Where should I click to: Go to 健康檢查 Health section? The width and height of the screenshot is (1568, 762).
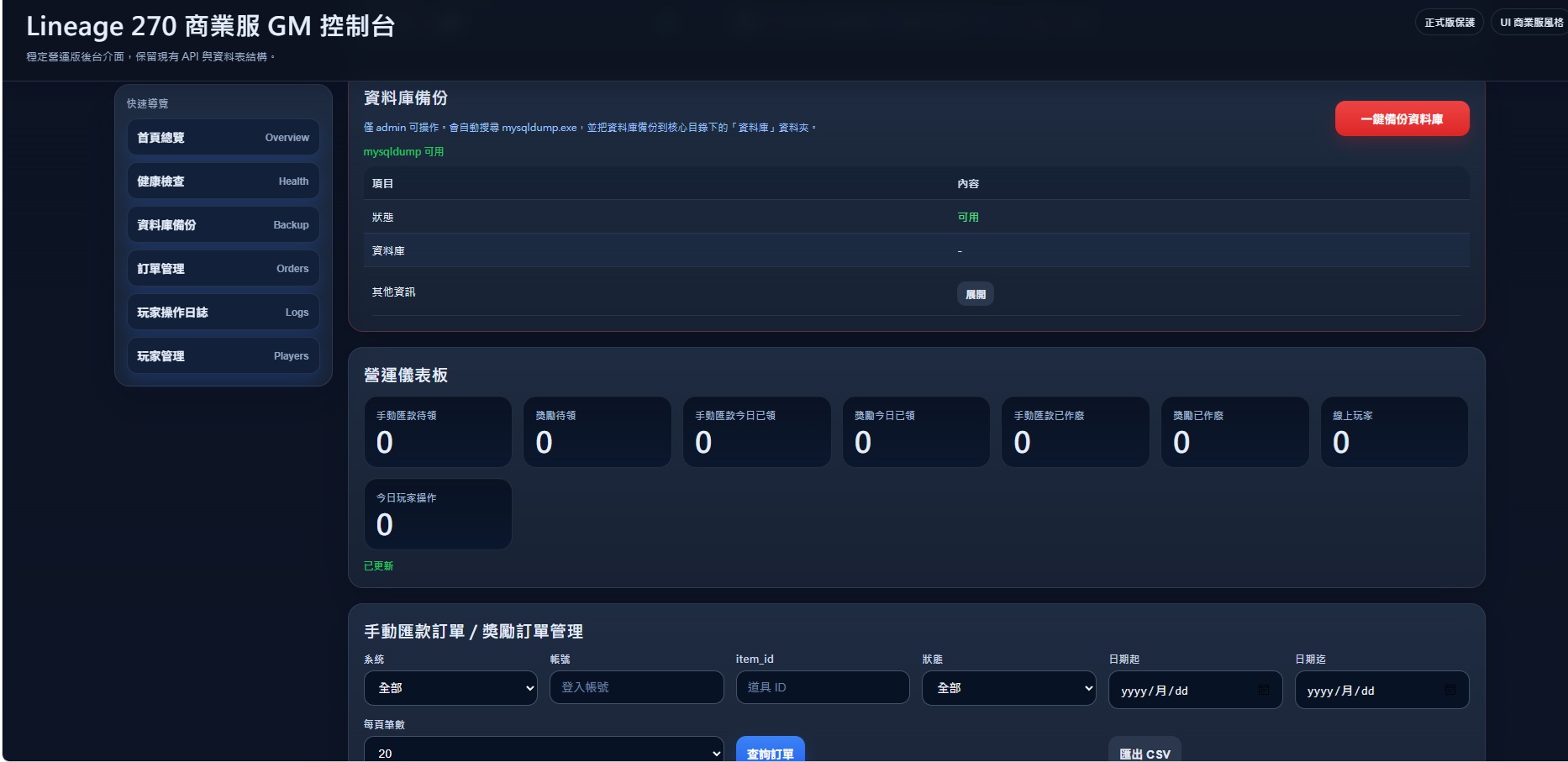(x=223, y=181)
